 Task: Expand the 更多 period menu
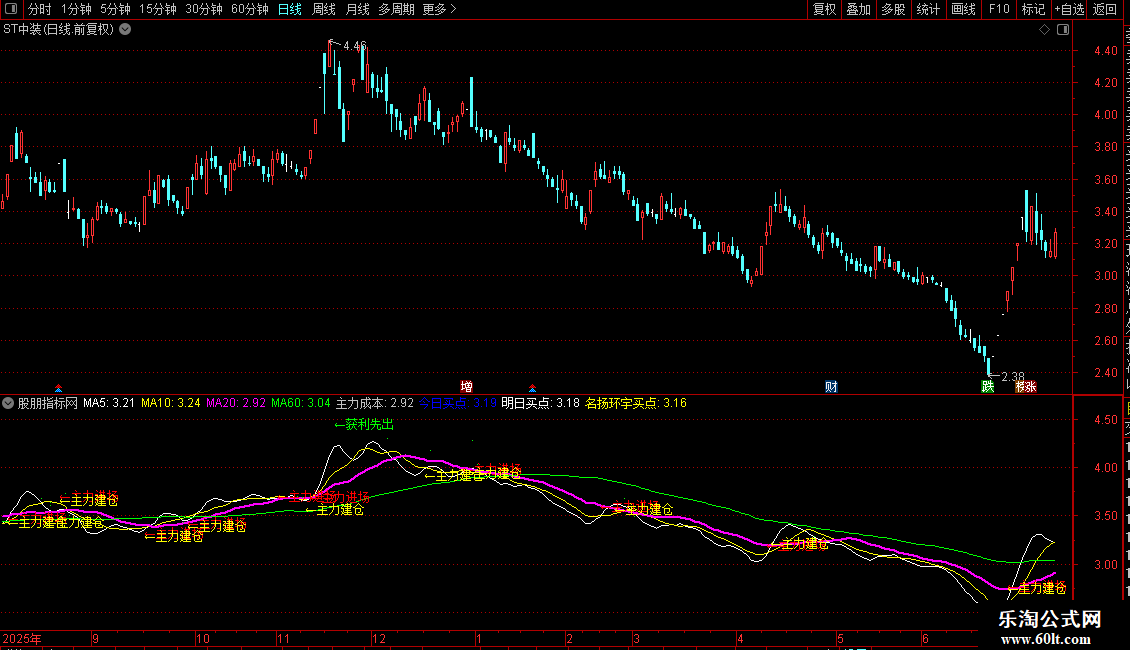tap(439, 9)
